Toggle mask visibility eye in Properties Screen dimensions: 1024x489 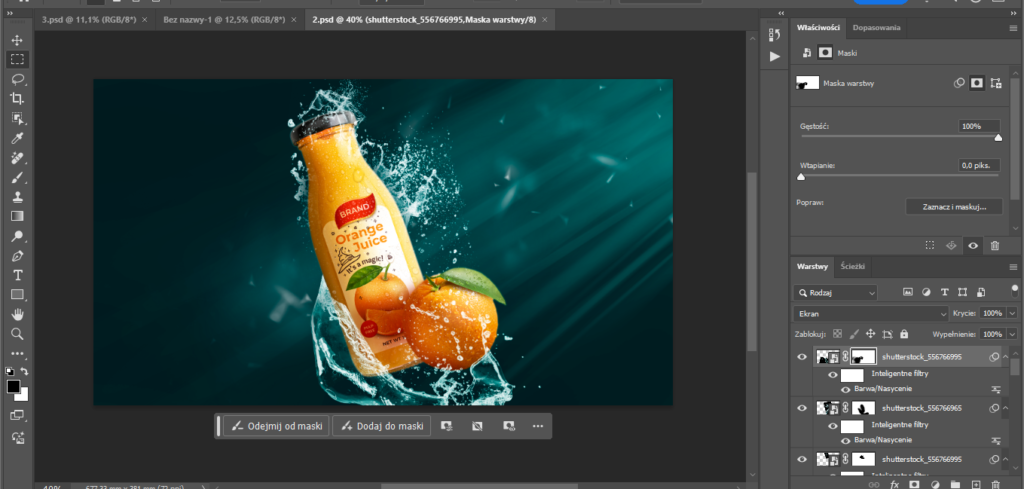(973, 245)
